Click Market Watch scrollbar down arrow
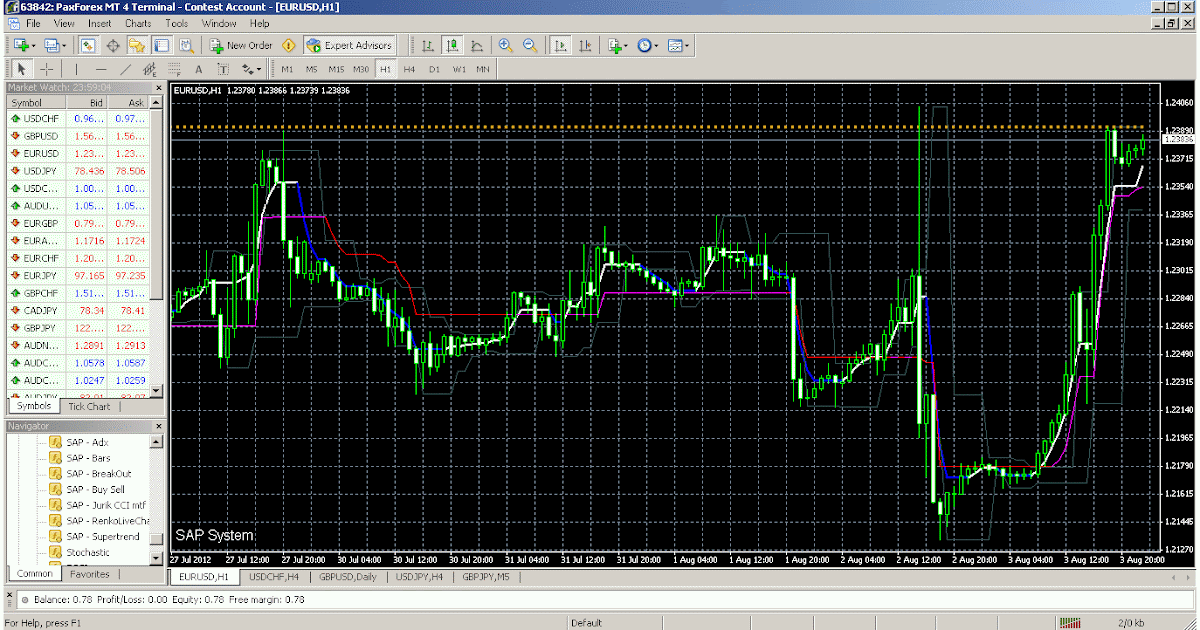The width and height of the screenshot is (1200, 630). pyautogui.click(x=157, y=391)
